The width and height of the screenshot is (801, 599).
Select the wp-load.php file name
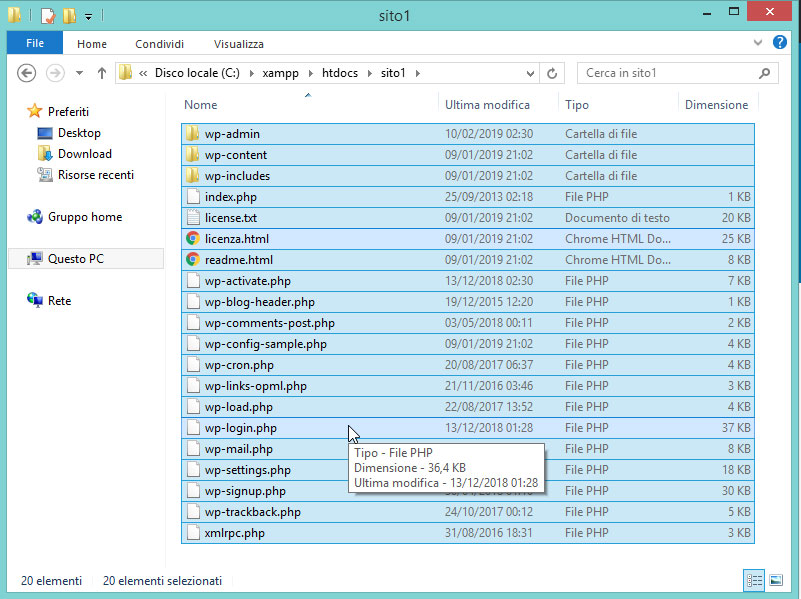coord(239,407)
